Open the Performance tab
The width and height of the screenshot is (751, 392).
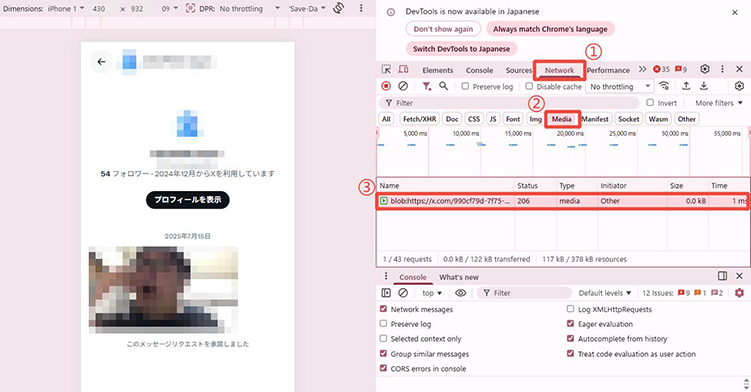click(608, 70)
